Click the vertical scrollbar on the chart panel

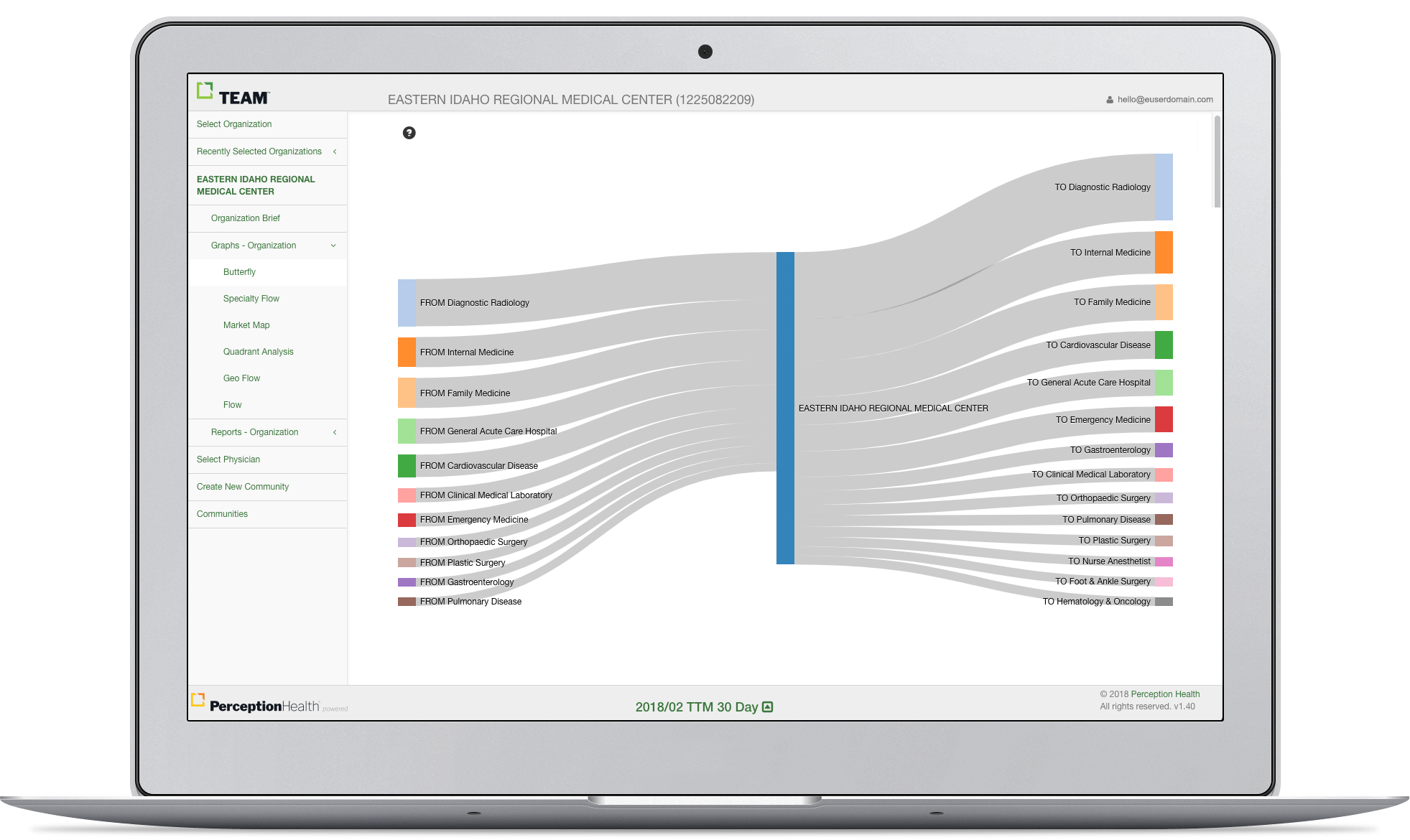(x=1217, y=162)
